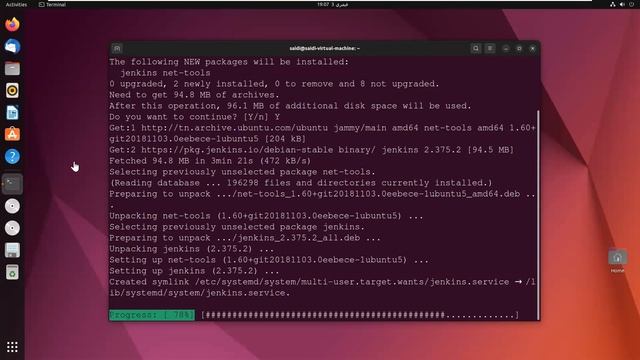
Task: Click the terminal vertical scrollbar
Action: coord(538,214)
